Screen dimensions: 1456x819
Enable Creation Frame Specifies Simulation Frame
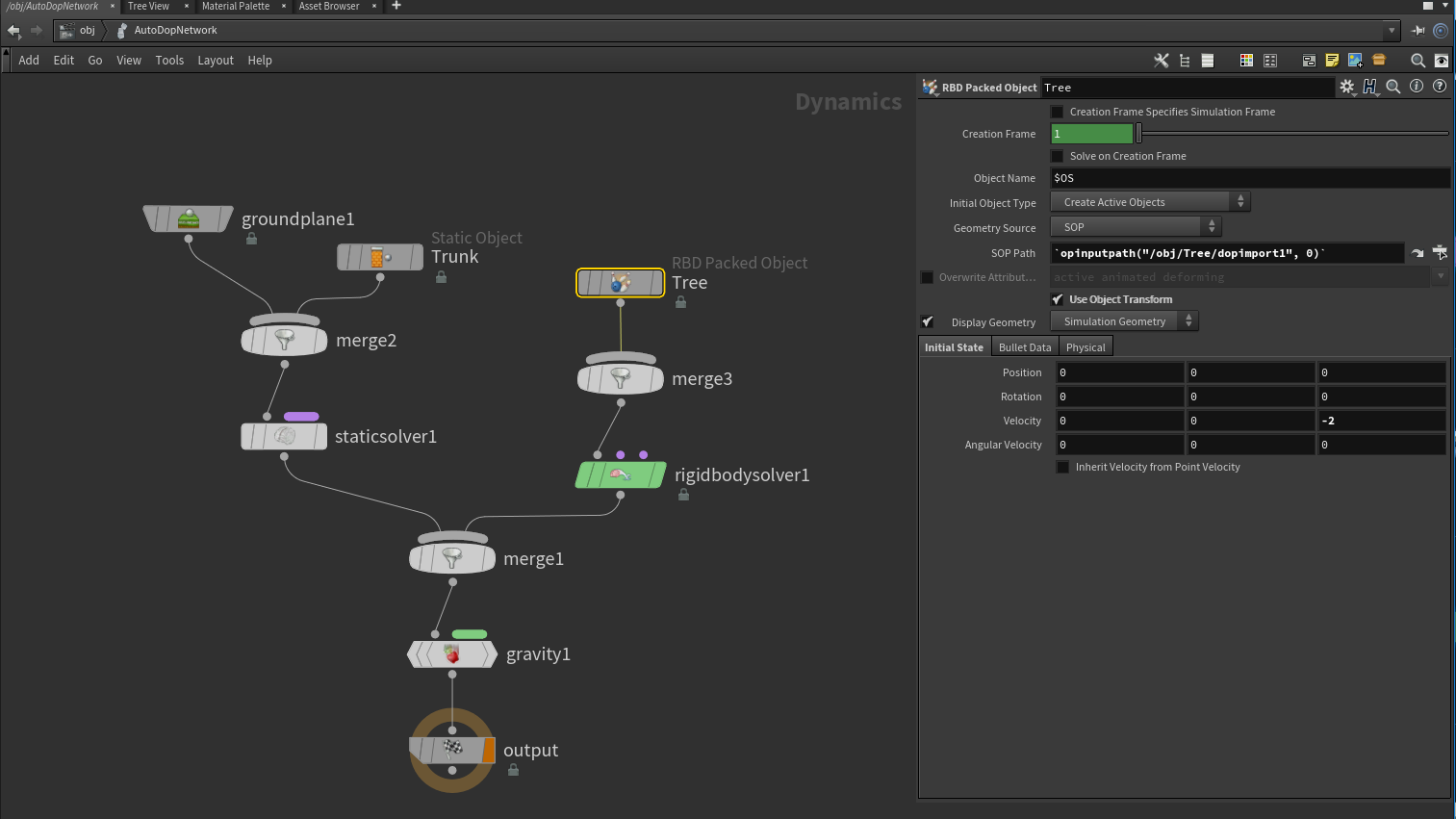1057,112
